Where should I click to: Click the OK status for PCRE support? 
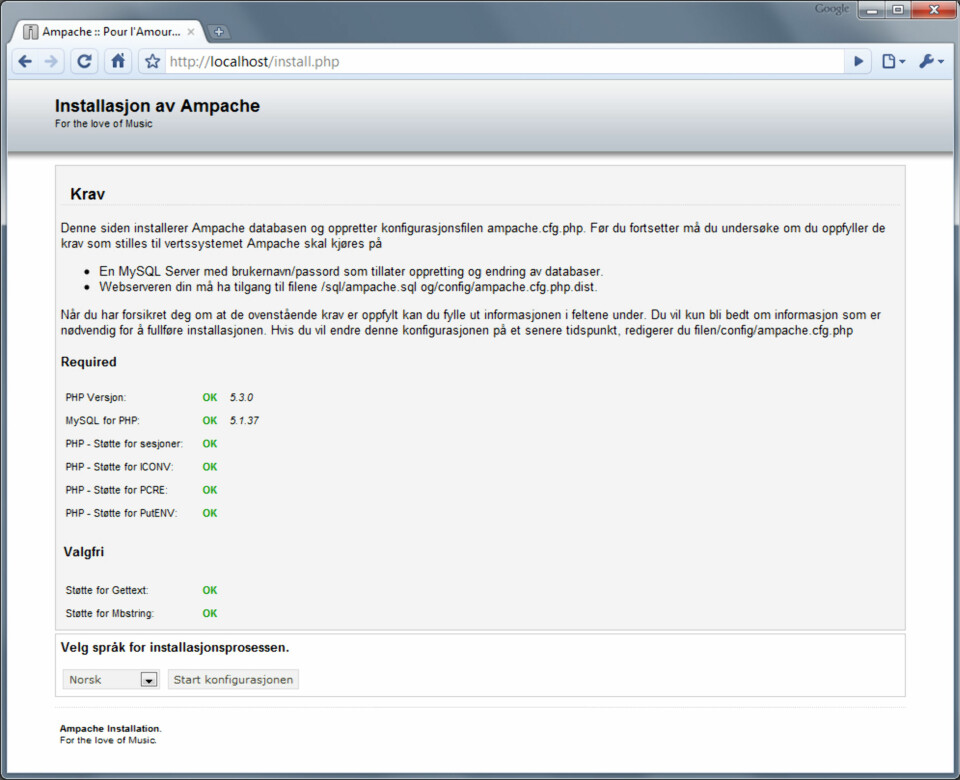[x=209, y=490]
